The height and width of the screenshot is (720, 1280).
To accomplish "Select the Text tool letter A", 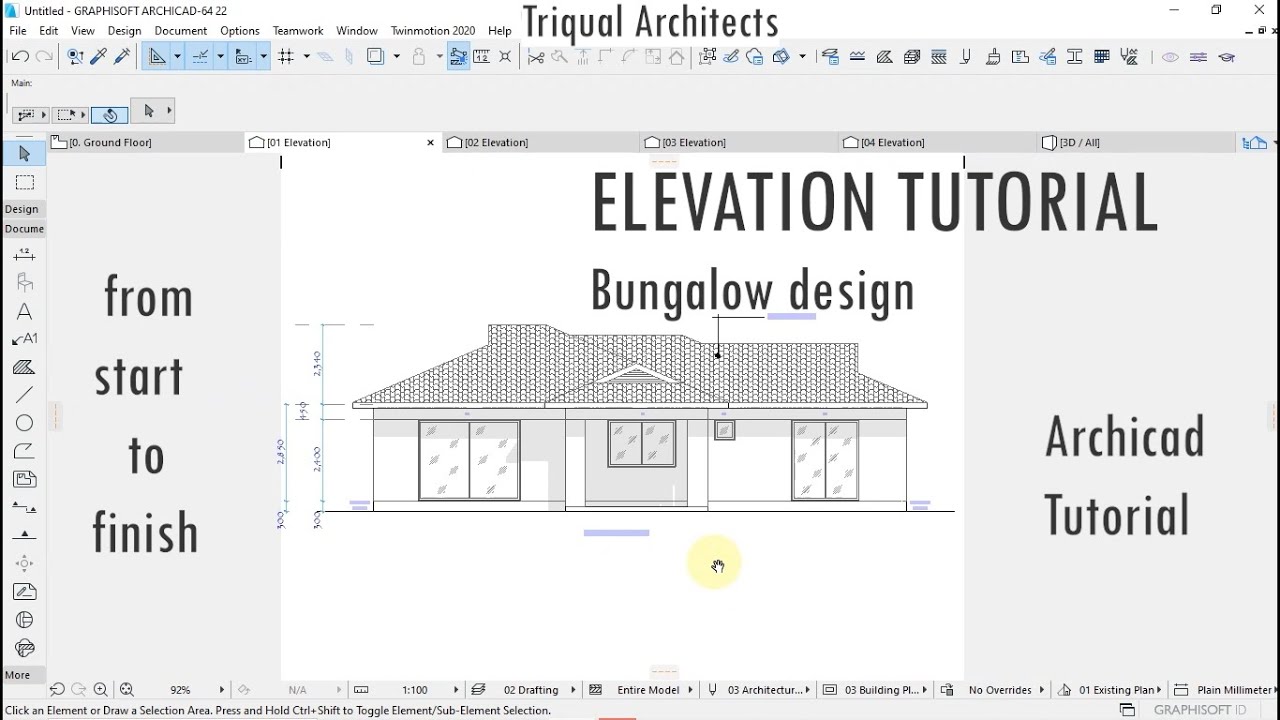I will (x=24, y=312).
